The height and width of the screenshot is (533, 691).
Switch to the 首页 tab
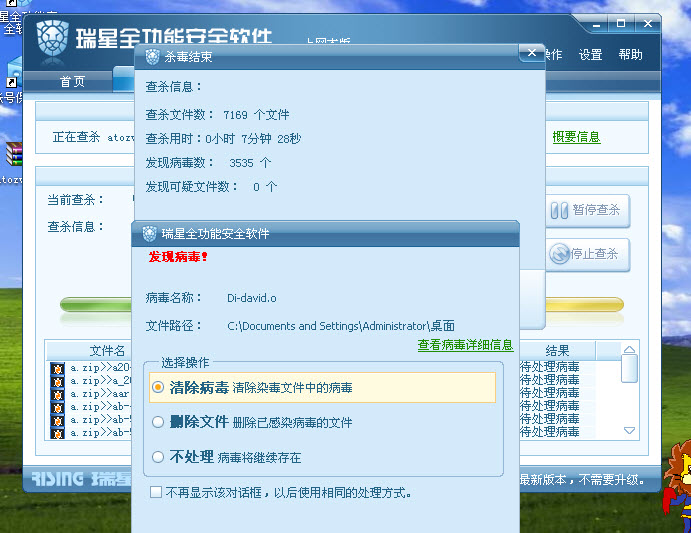72,82
